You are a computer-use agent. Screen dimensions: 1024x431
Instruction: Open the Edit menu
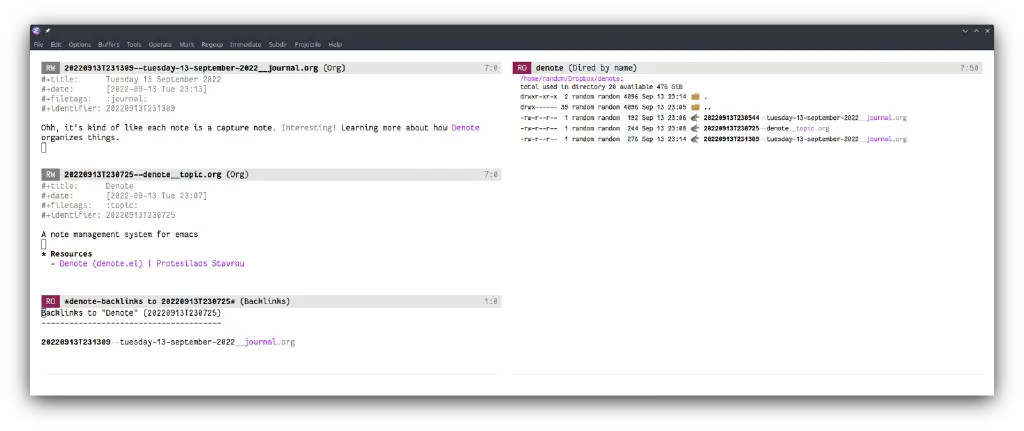56,44
